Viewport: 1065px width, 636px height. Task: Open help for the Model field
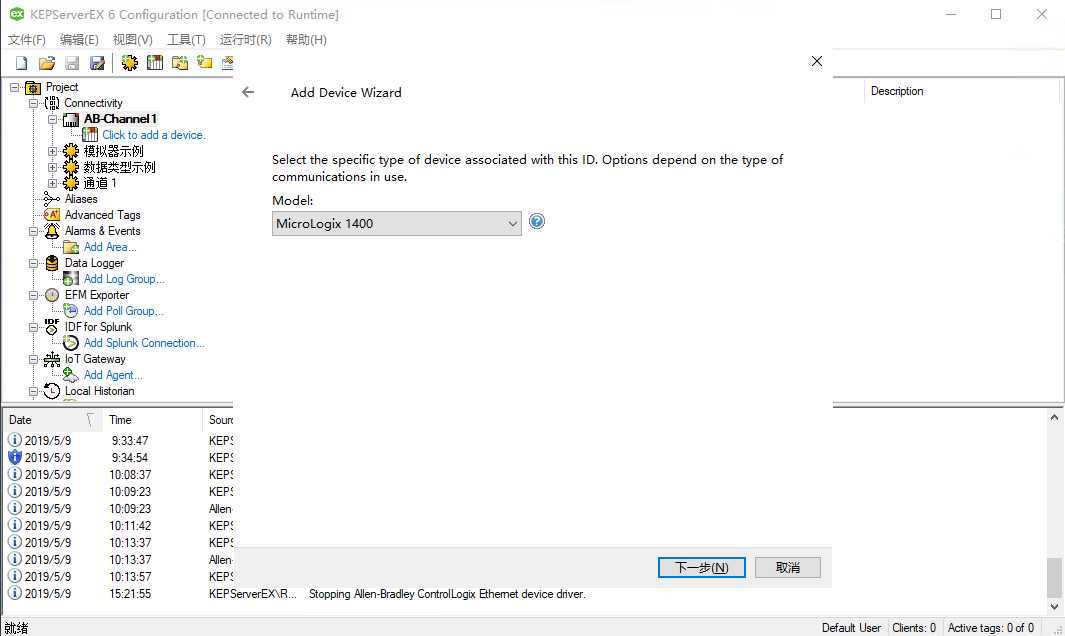point(537,222)
